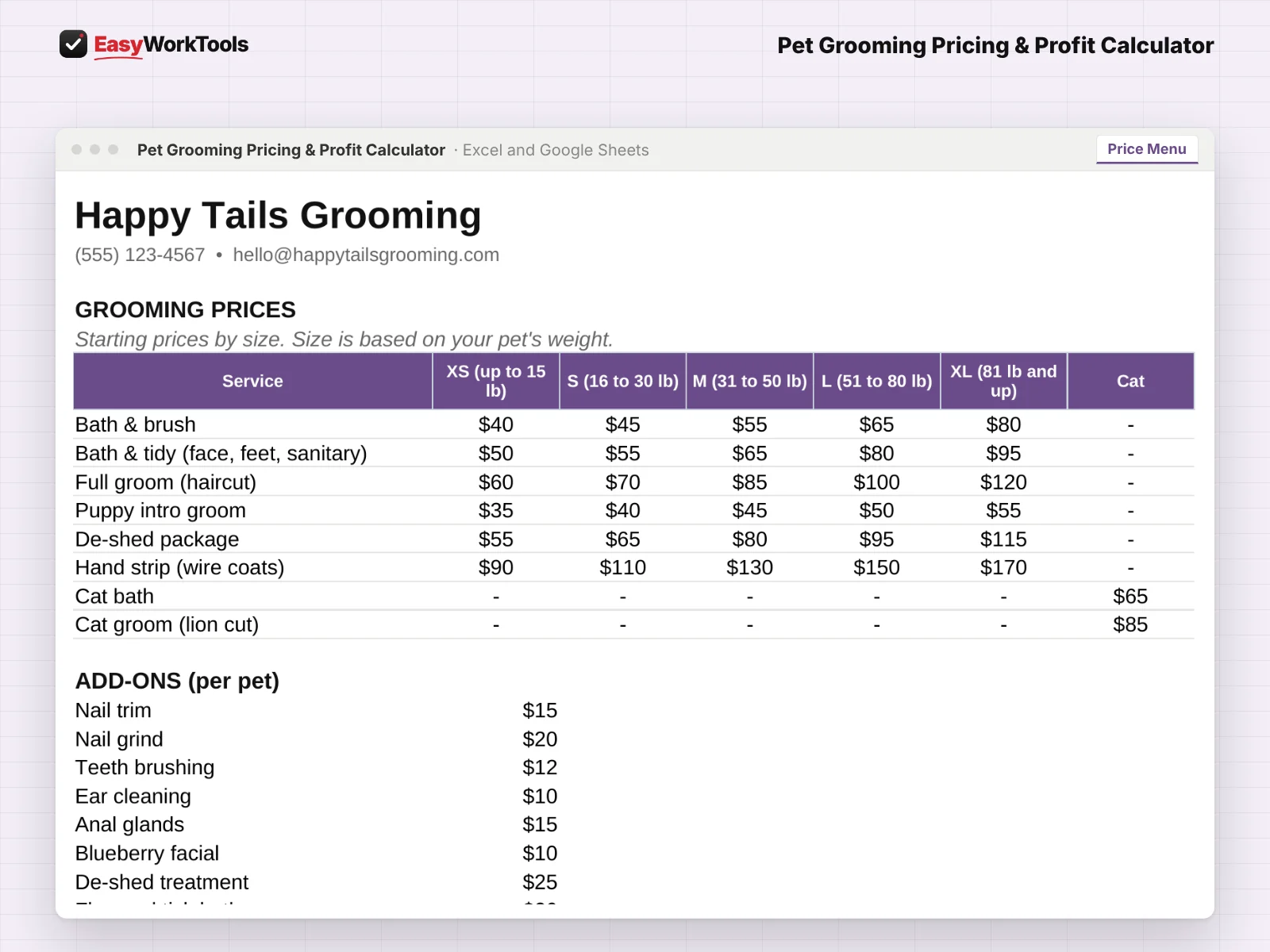Select the window title text in the grey bar
Screen dimensions: 1270x952
[291, 150]
